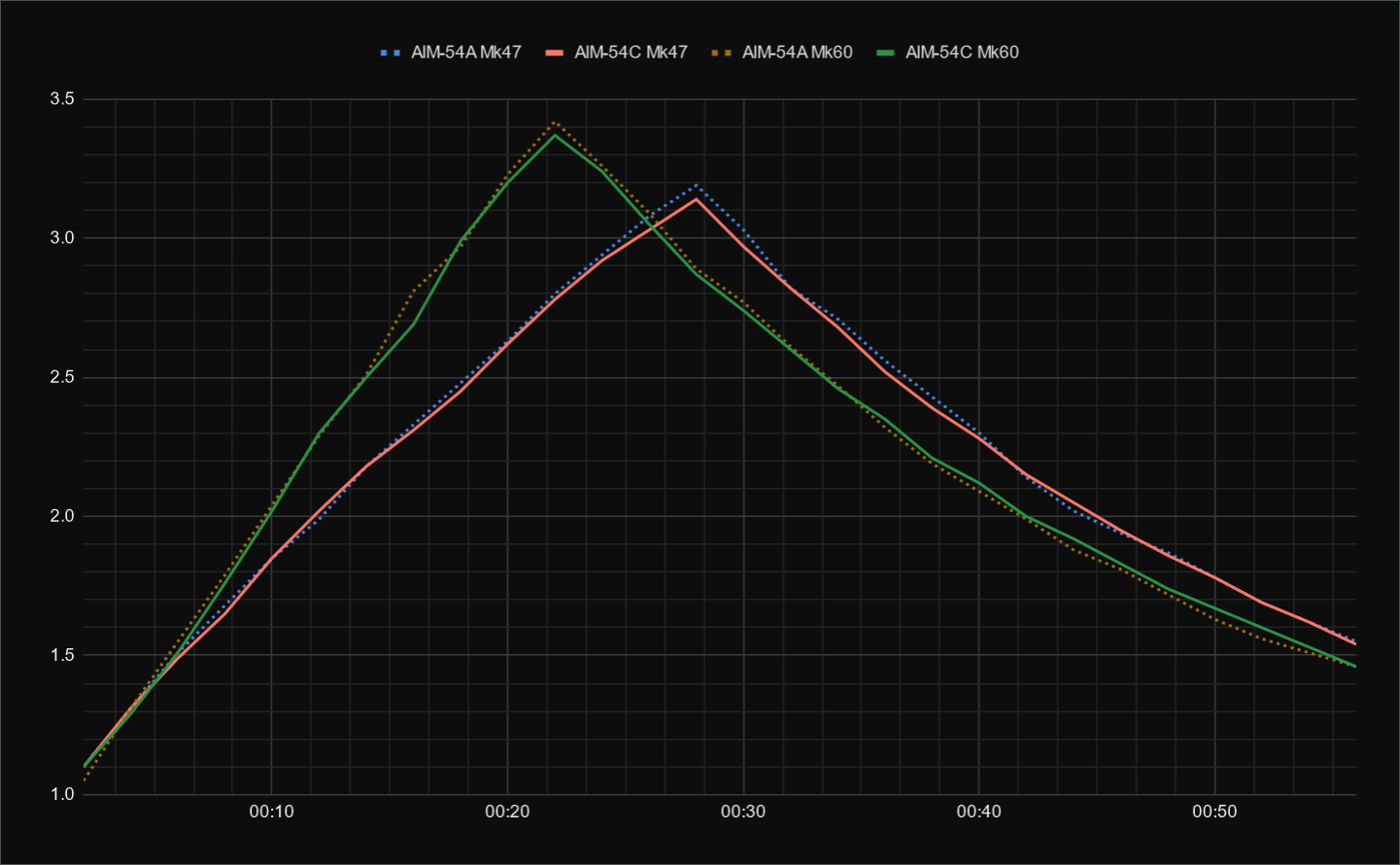Click the 00:10 x-axis time label
1400x865 pixels.
(x=271, y=812)
